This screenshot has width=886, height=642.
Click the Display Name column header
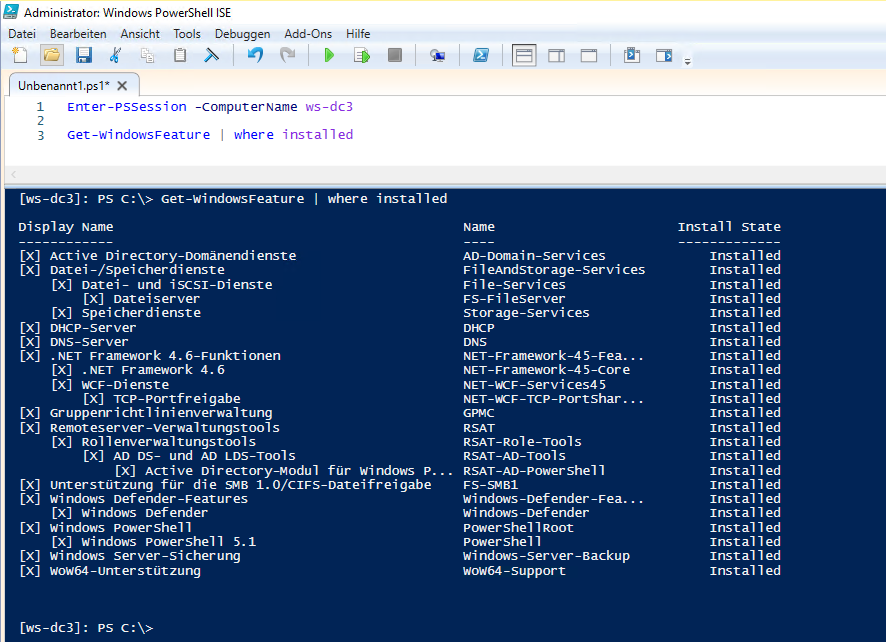[66, 227]
